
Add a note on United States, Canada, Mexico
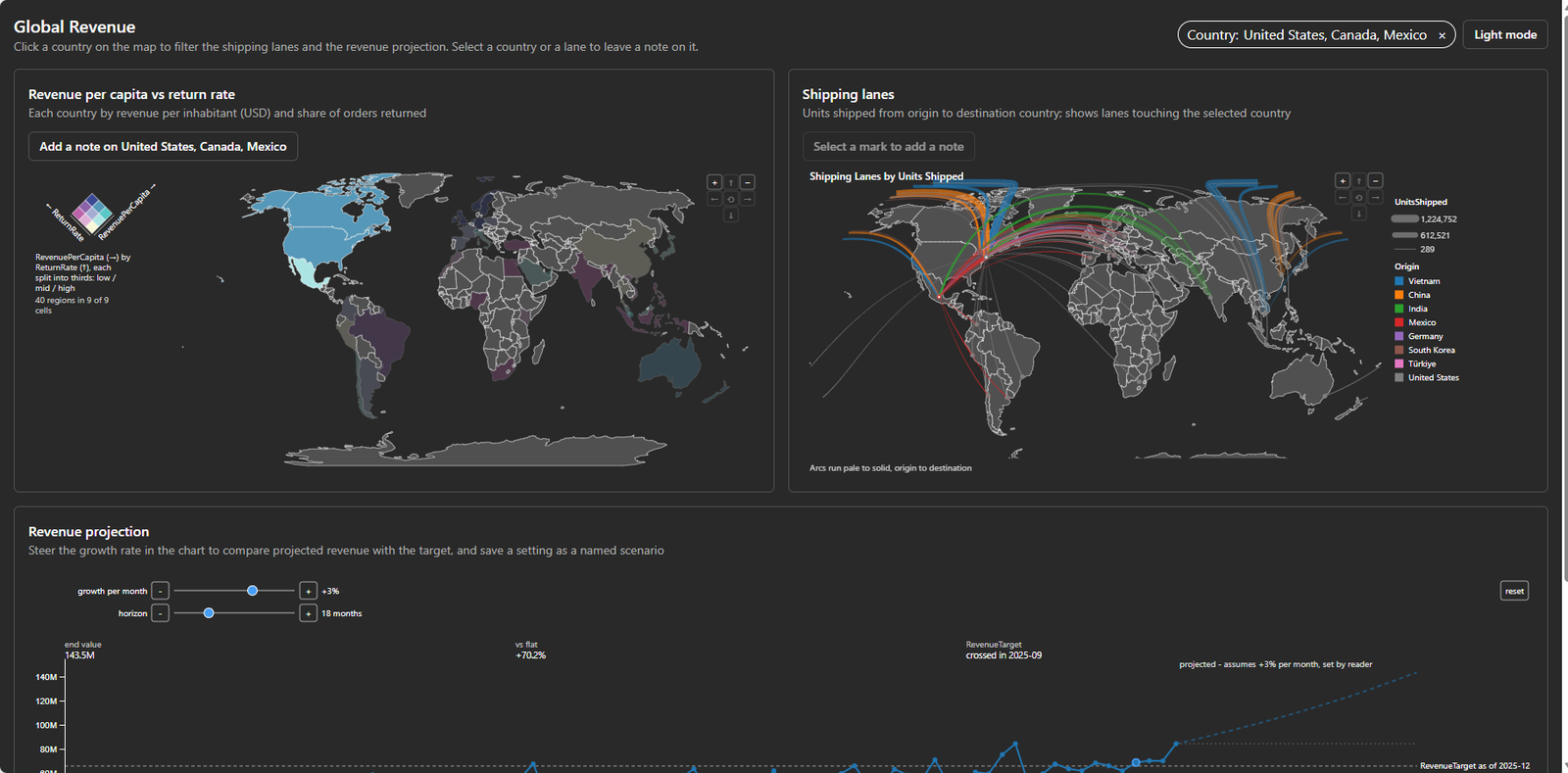click(163, 146)
